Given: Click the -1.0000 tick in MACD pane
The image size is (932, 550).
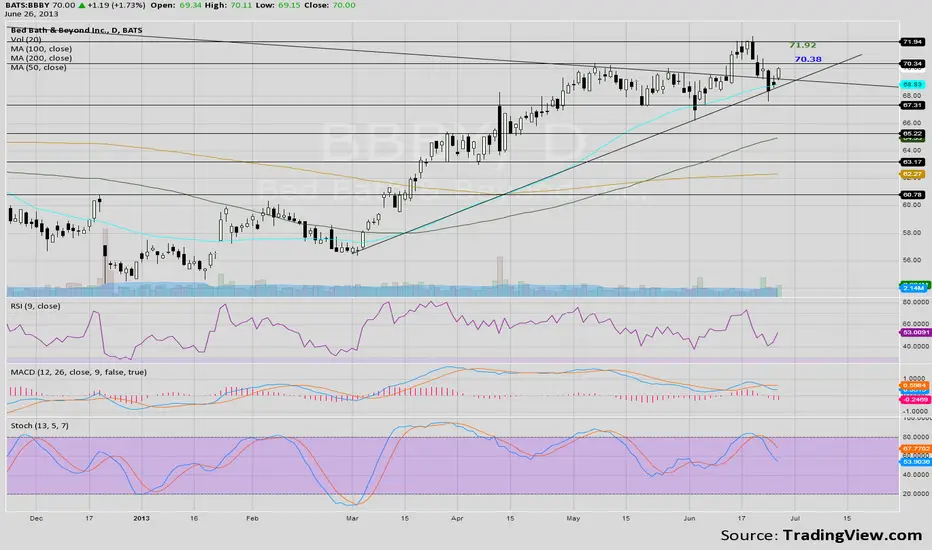Looking at the screenshot, I should [x=915, y=411].
